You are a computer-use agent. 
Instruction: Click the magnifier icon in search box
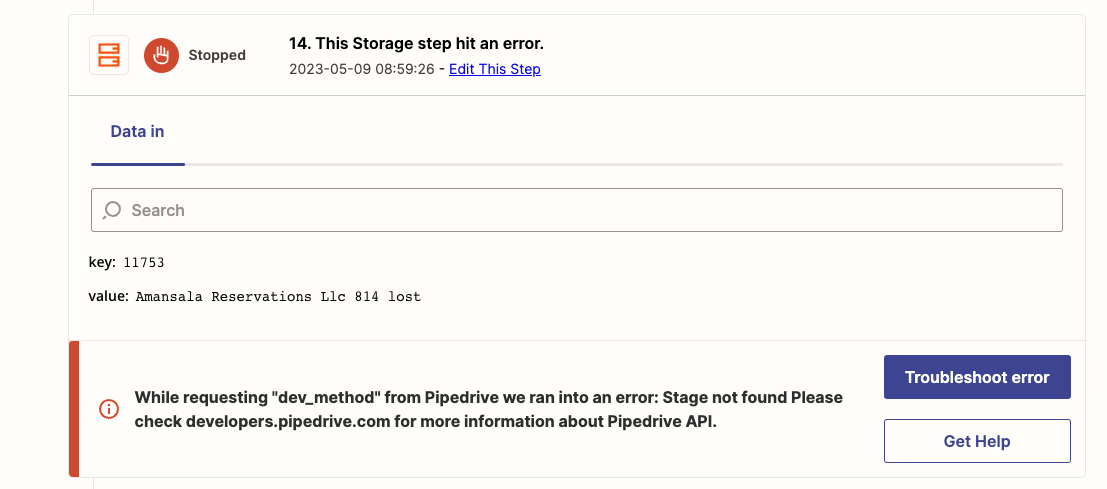coord(112,210)
